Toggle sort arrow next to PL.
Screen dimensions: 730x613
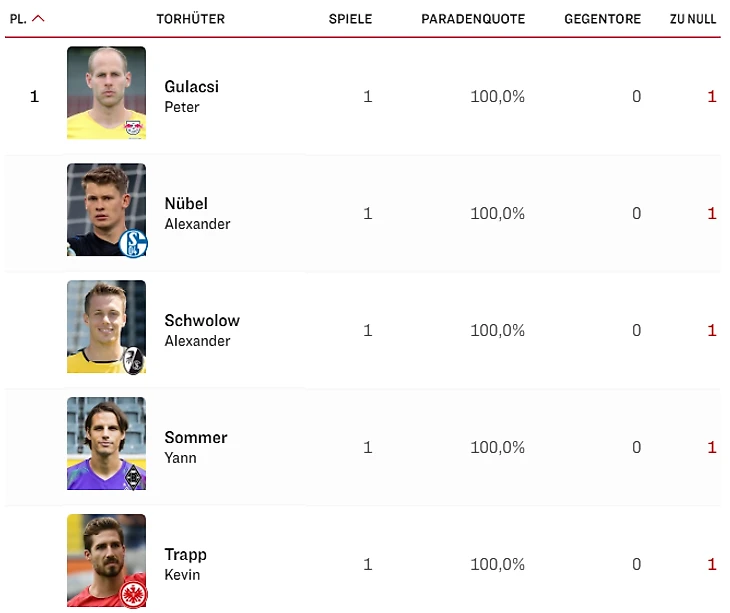click(38, 19)
